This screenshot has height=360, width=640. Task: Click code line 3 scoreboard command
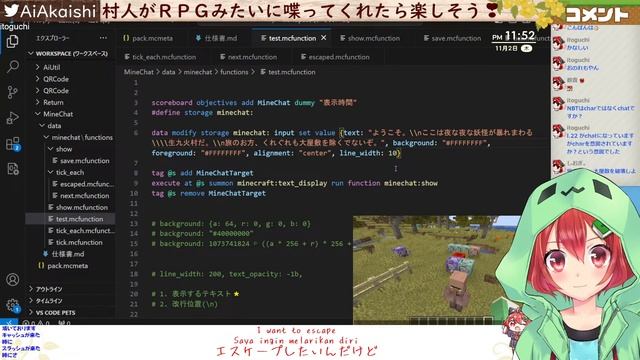coord(254,102)
